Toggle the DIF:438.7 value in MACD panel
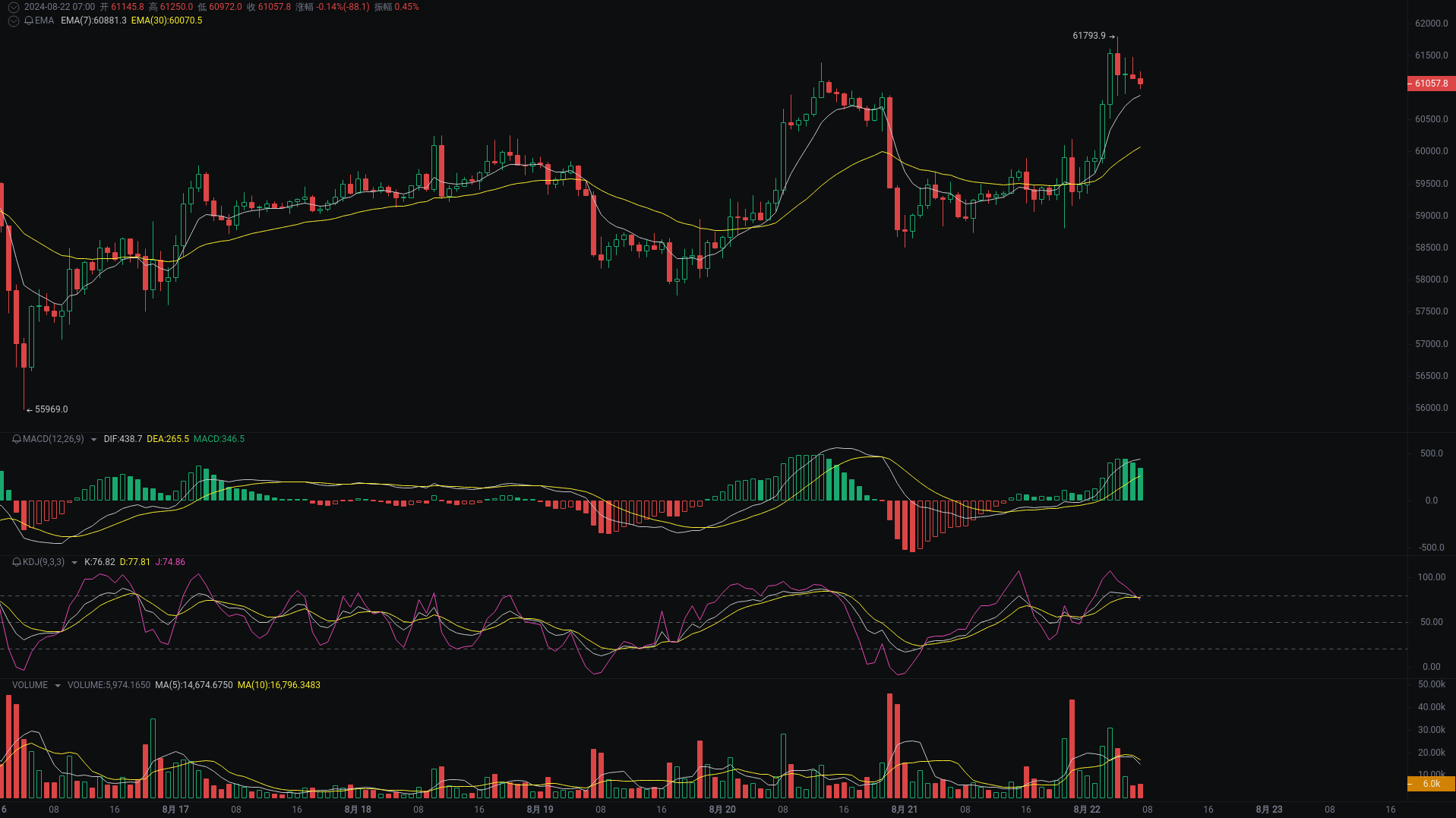The height and width of the screenshot is (818, 1456). click(x=122, y=439)
